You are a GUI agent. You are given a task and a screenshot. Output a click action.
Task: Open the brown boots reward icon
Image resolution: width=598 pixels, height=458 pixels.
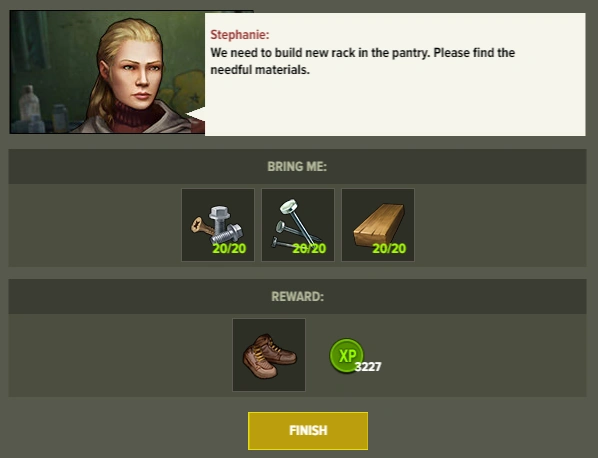[269, 355]
